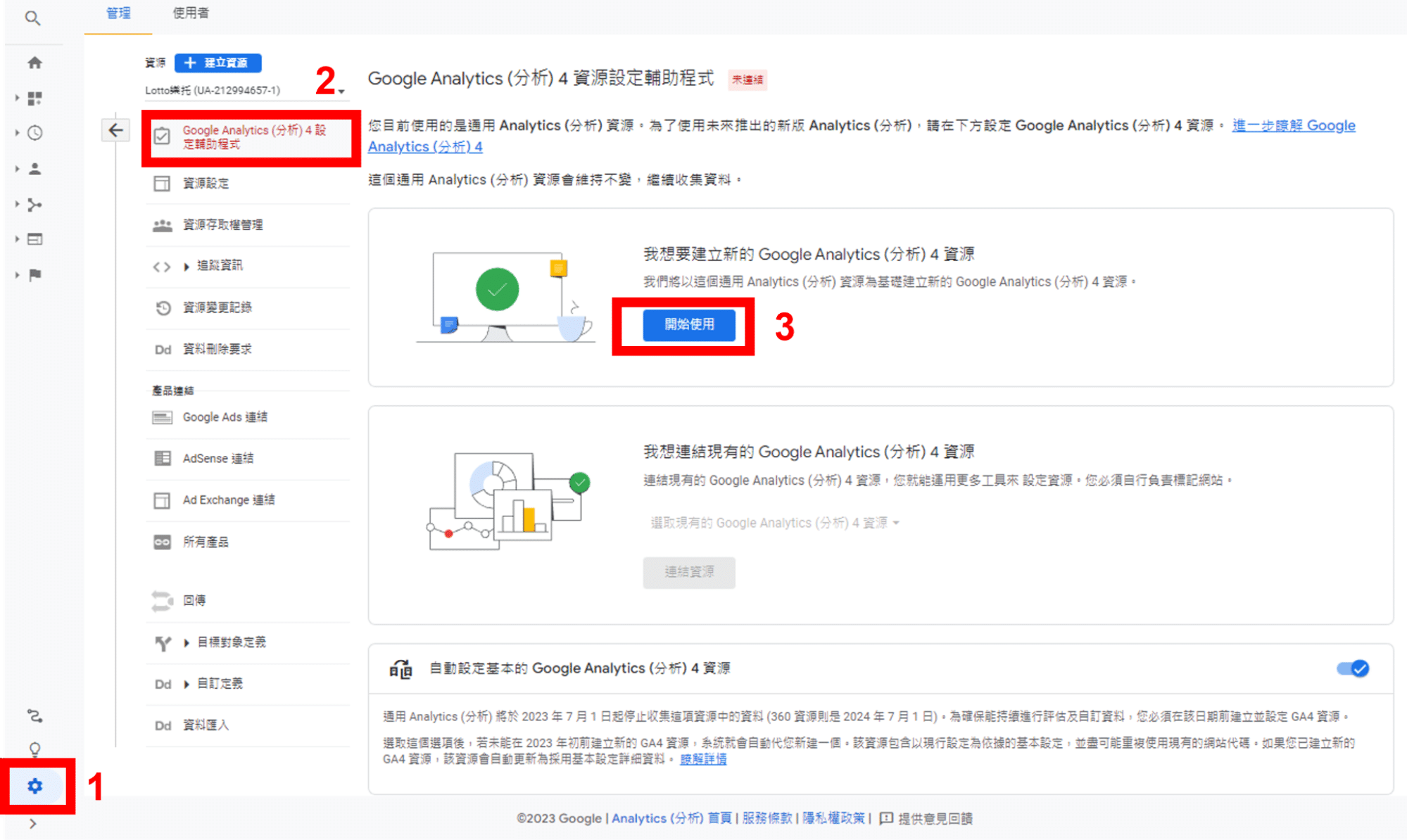Open the Attribution path icon
Viewport: 1407px width, 840px height.
[34, 716]
